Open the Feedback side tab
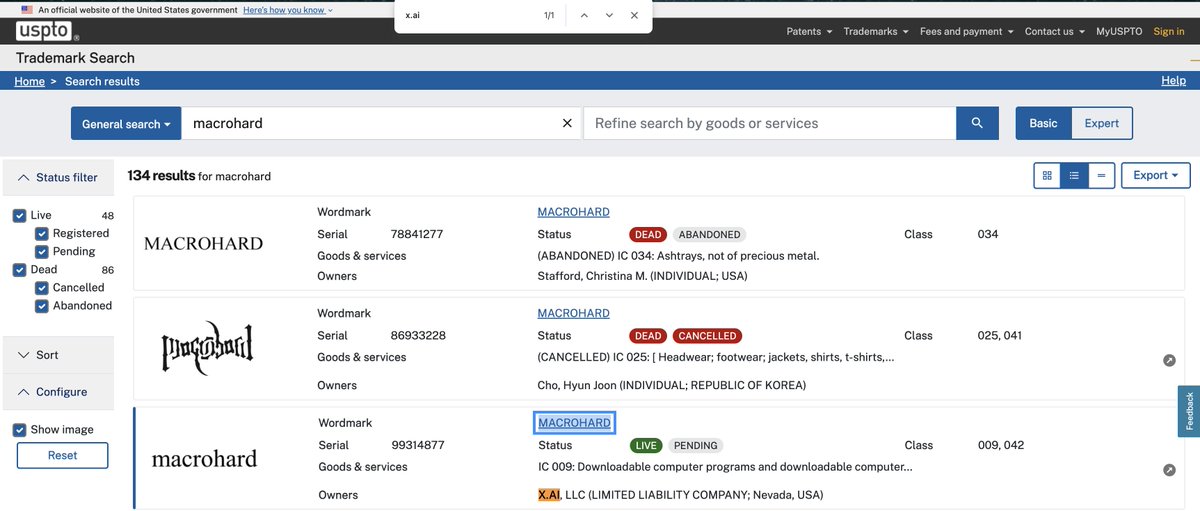1200x511 pixels. click(x=1189, y=411)
